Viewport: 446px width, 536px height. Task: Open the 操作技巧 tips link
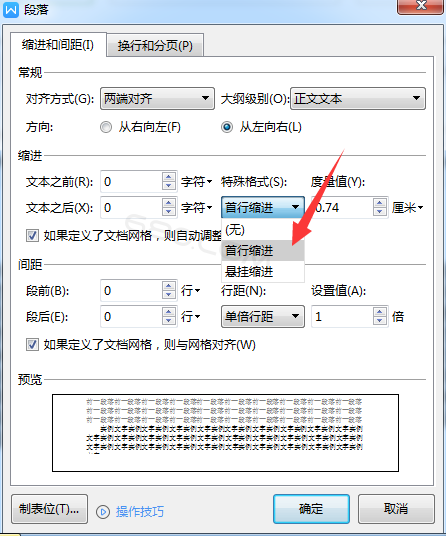140,512
